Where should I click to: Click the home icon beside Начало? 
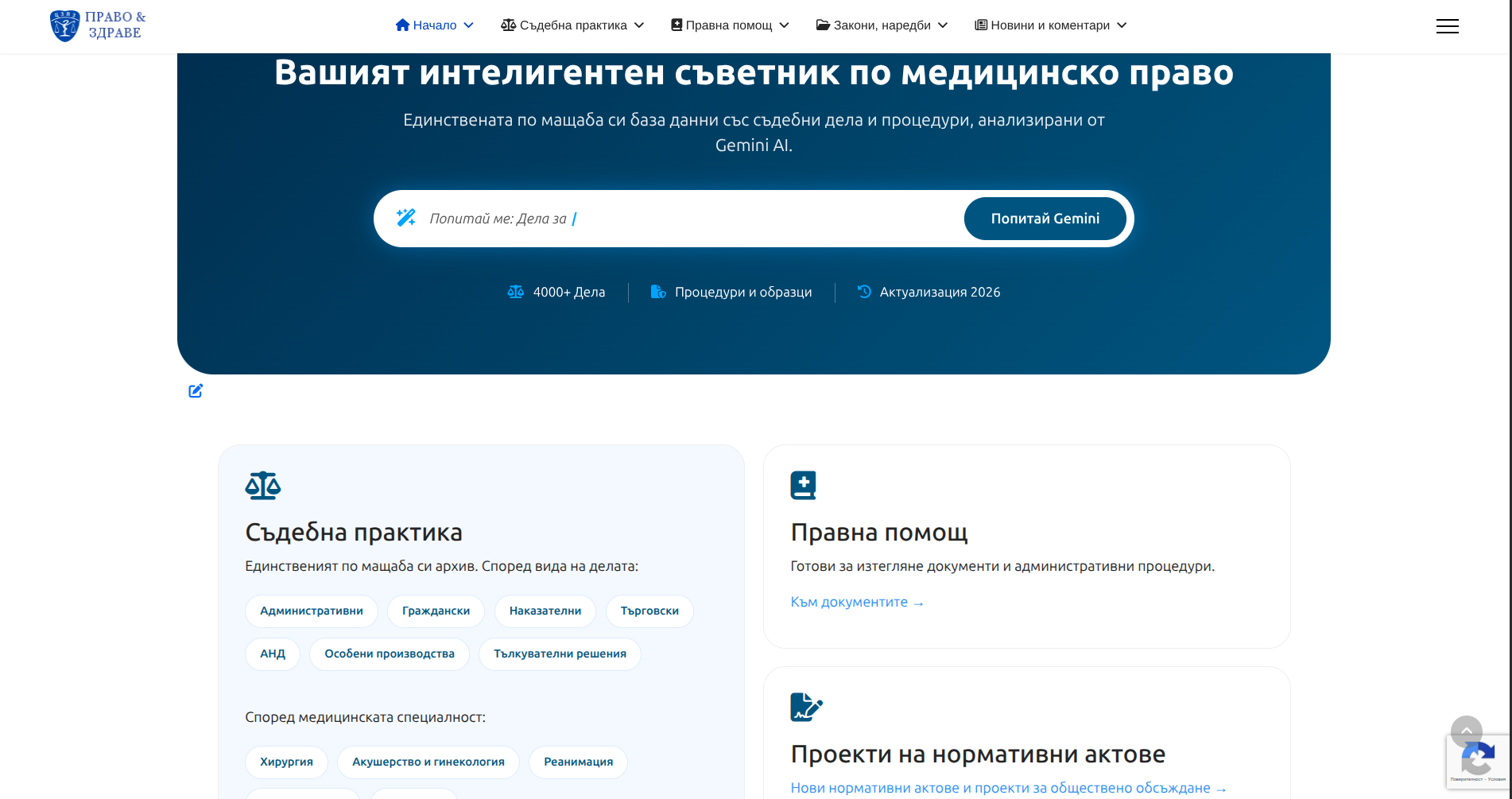[402, 25]
